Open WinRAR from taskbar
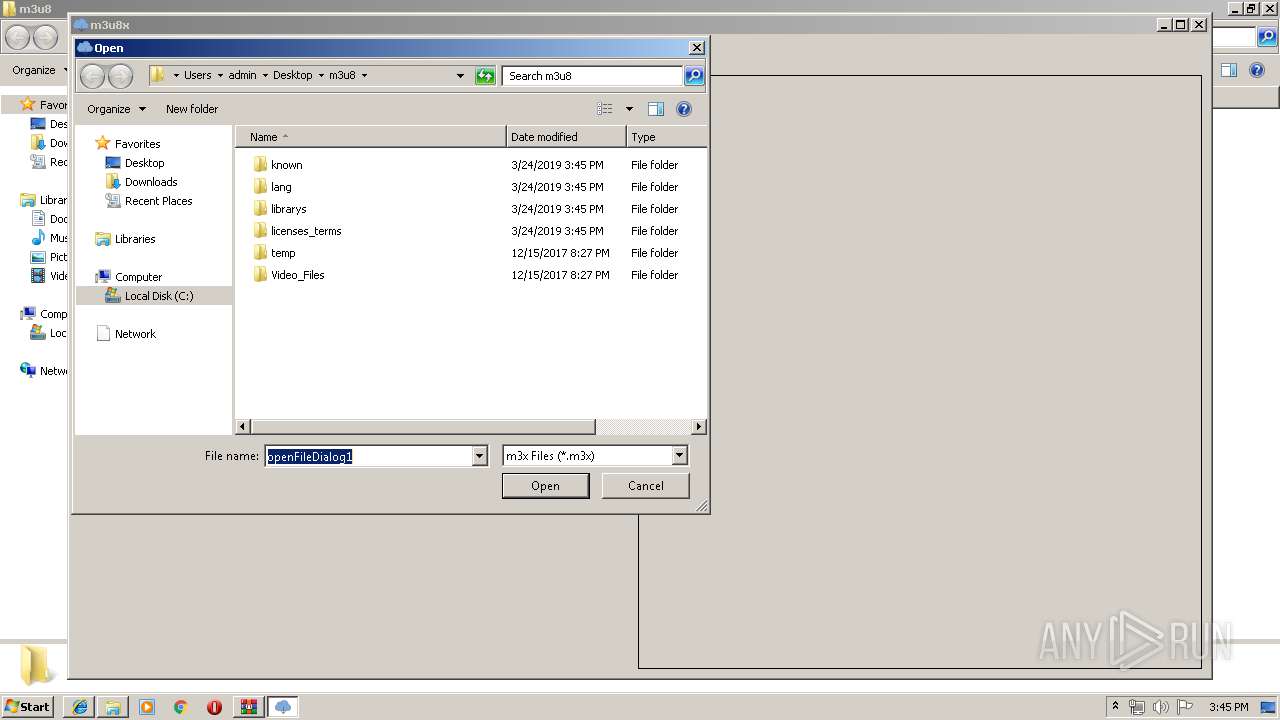Viewport: 1280px width, 720px height. point(248,707)
